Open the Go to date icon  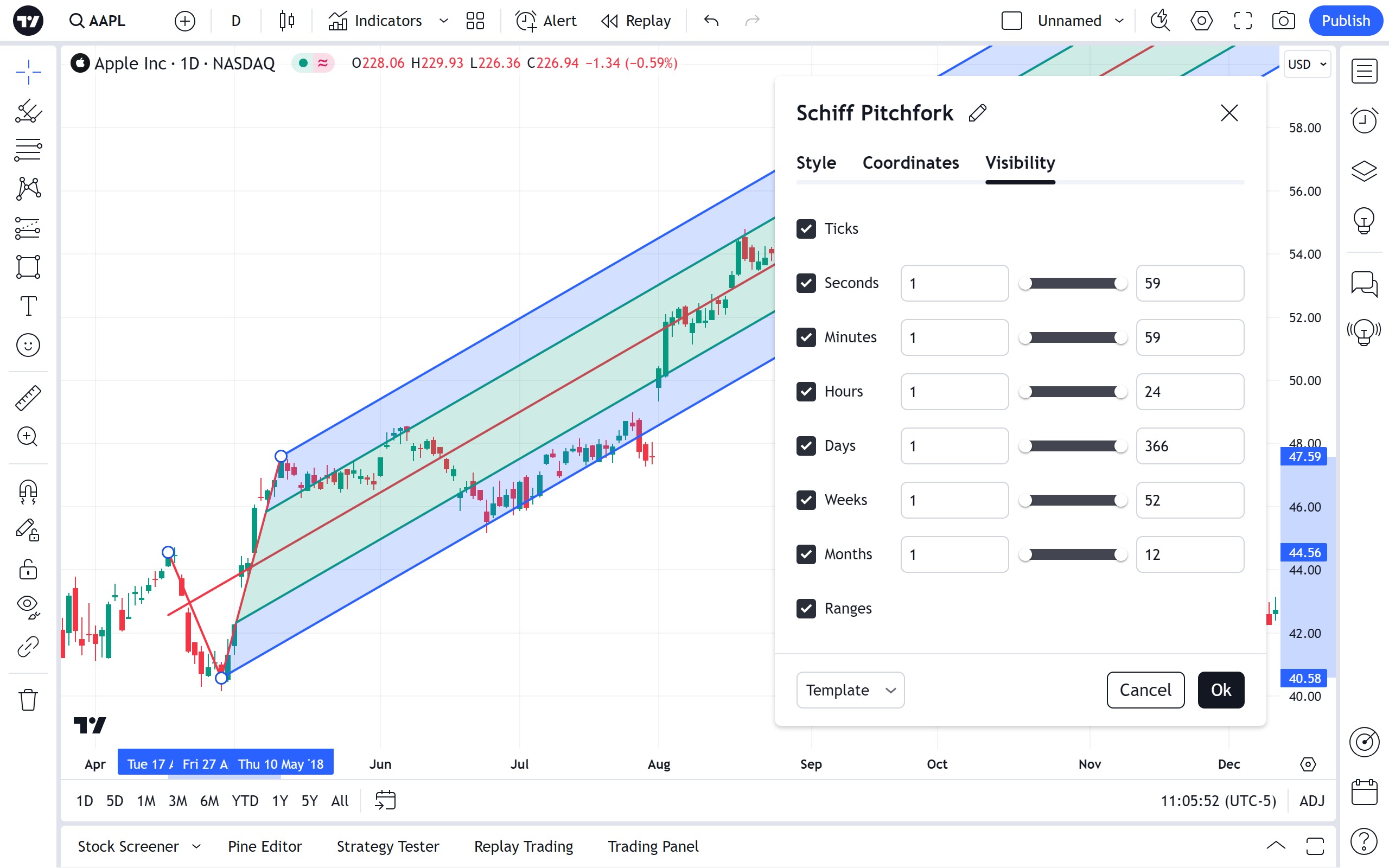coord(385,800)
